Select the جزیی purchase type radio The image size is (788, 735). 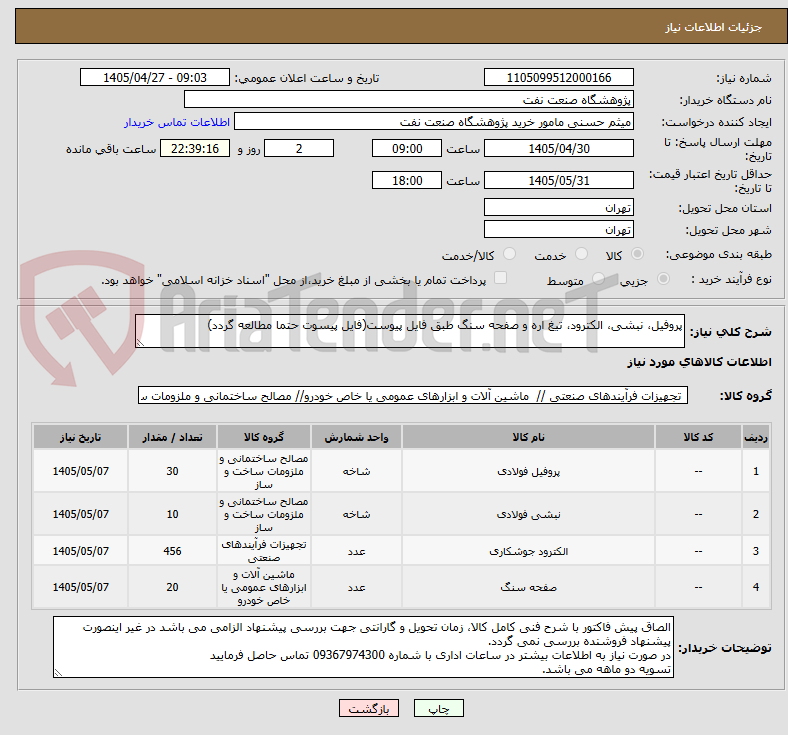coord(663,279)
